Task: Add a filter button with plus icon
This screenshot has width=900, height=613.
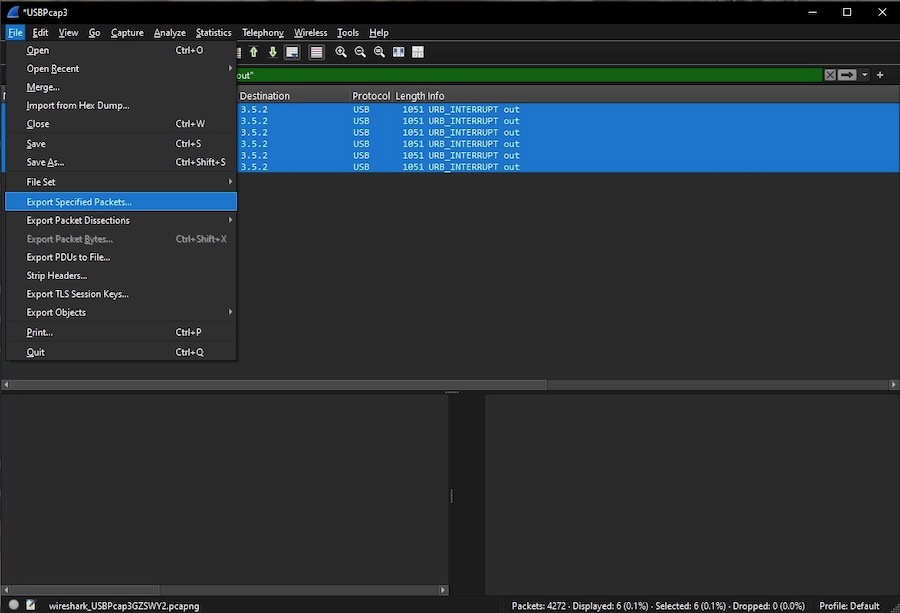Action: [880, 75]
